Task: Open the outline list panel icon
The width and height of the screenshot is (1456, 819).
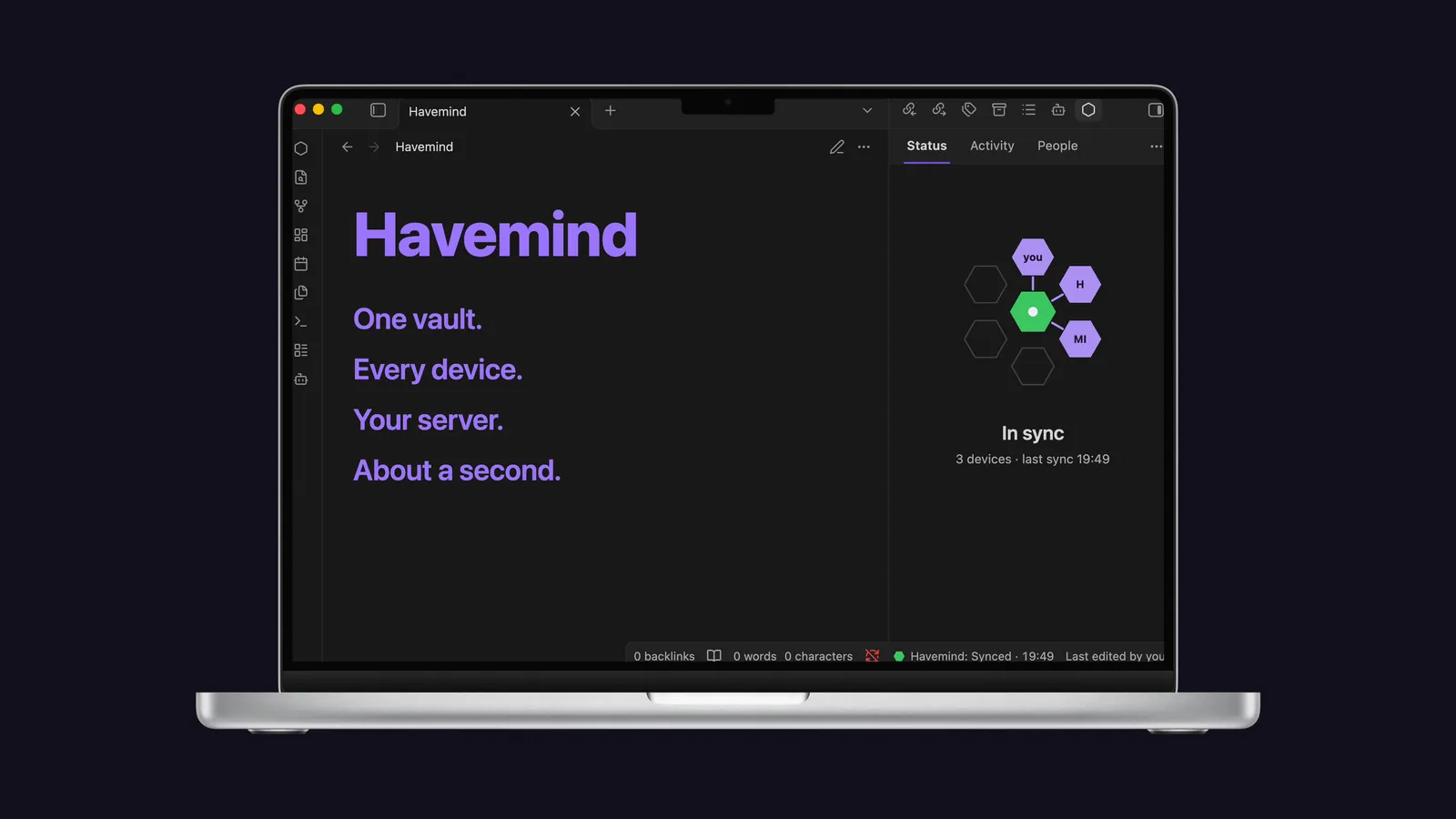Action: coord(1029,110)
